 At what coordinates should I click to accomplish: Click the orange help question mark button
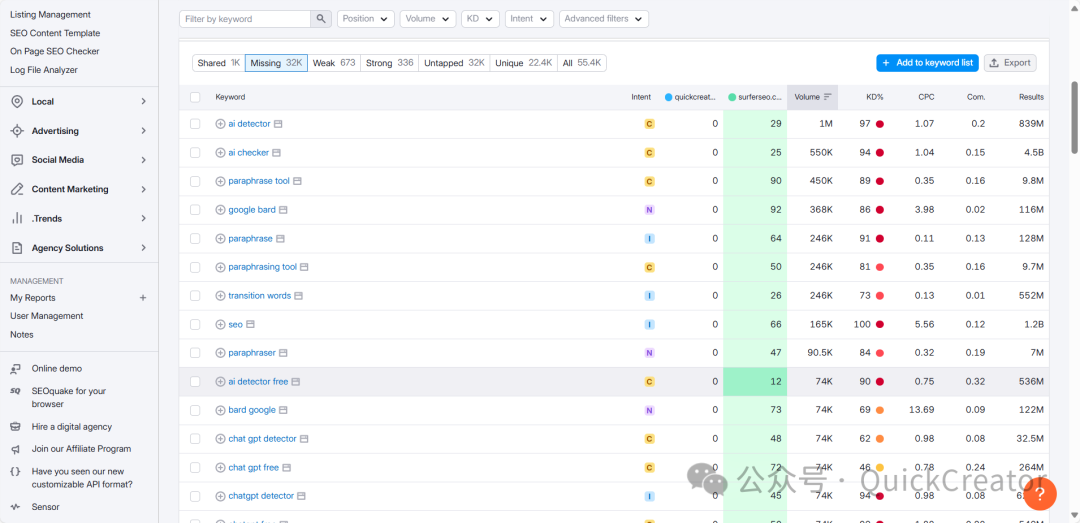tap(1040, 492)
